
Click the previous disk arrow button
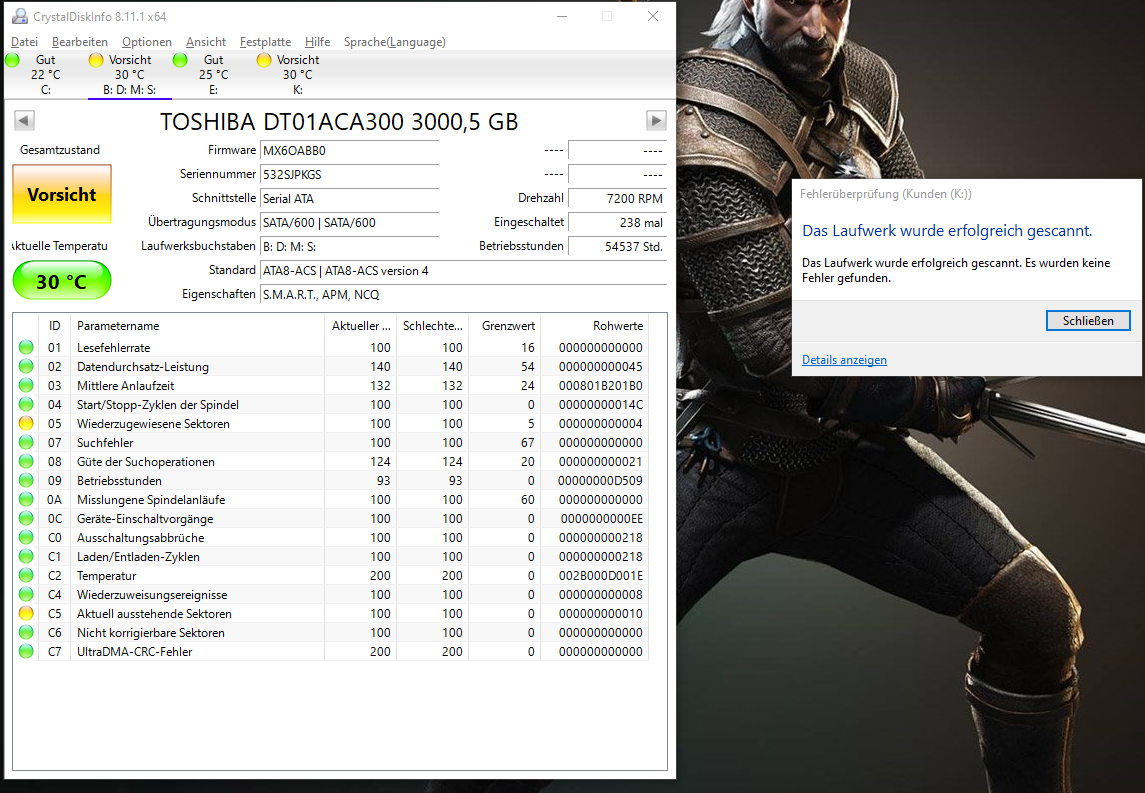24,120
